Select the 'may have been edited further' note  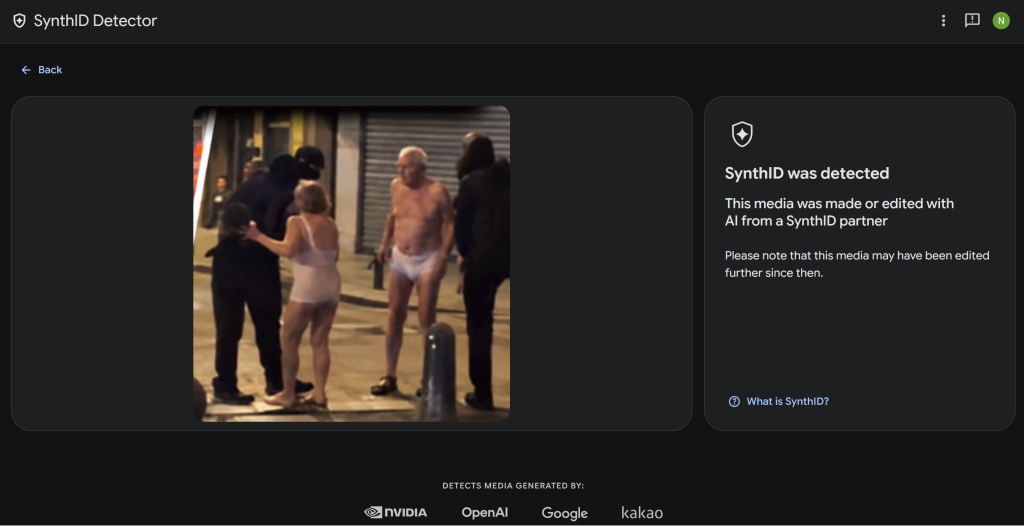857,264
